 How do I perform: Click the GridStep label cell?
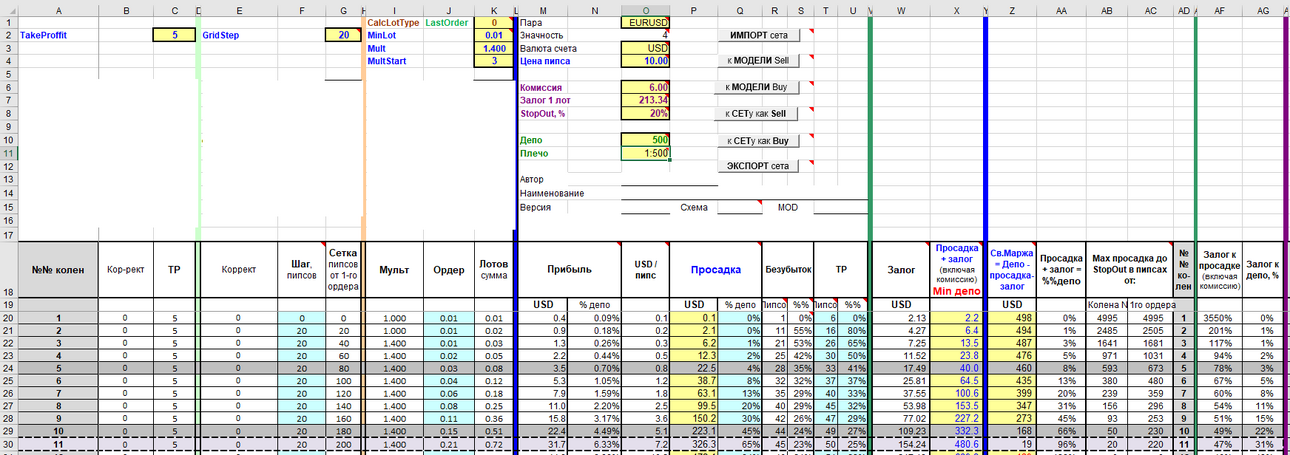(220, 35)
